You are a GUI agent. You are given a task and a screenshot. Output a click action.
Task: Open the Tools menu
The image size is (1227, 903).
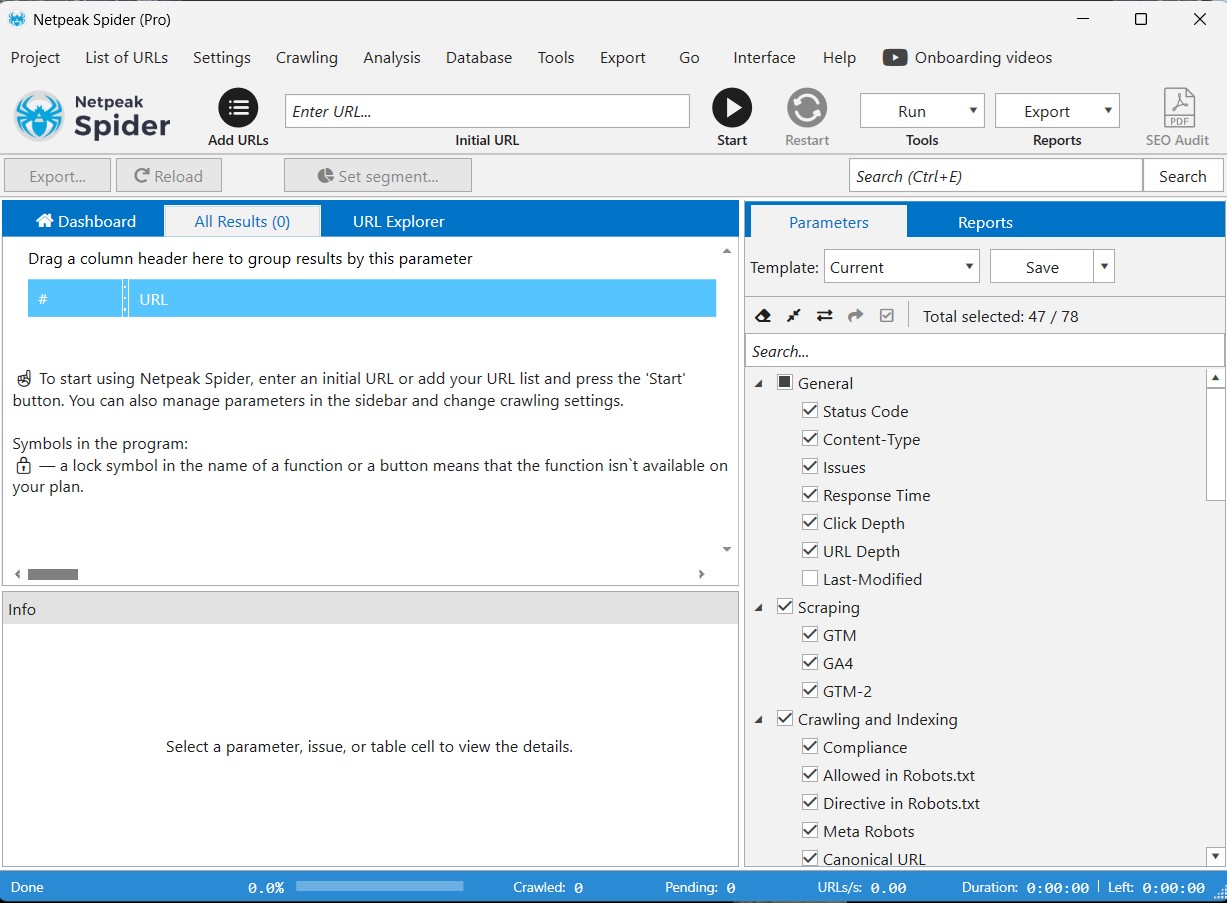556,58
